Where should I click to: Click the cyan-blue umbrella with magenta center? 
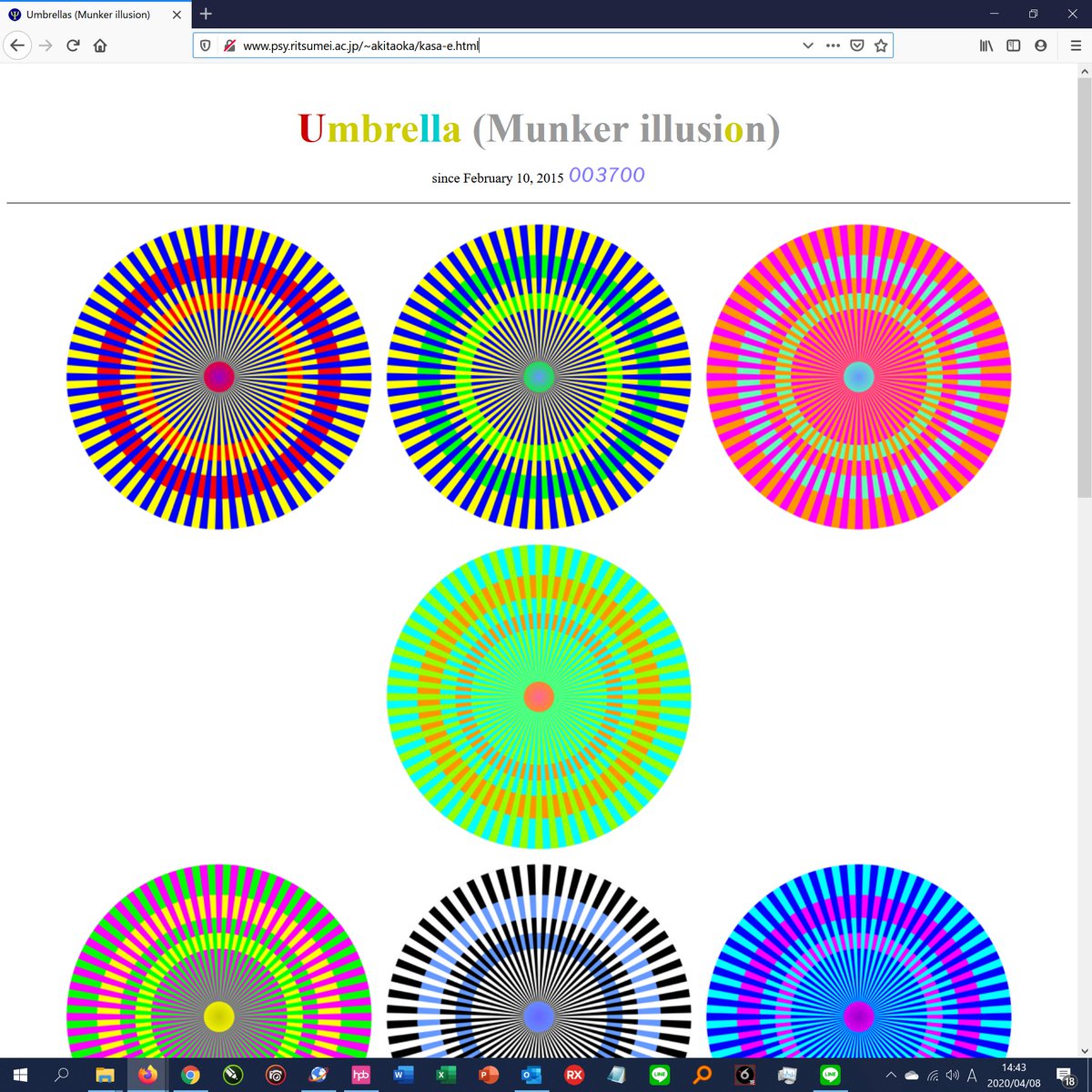859,961
